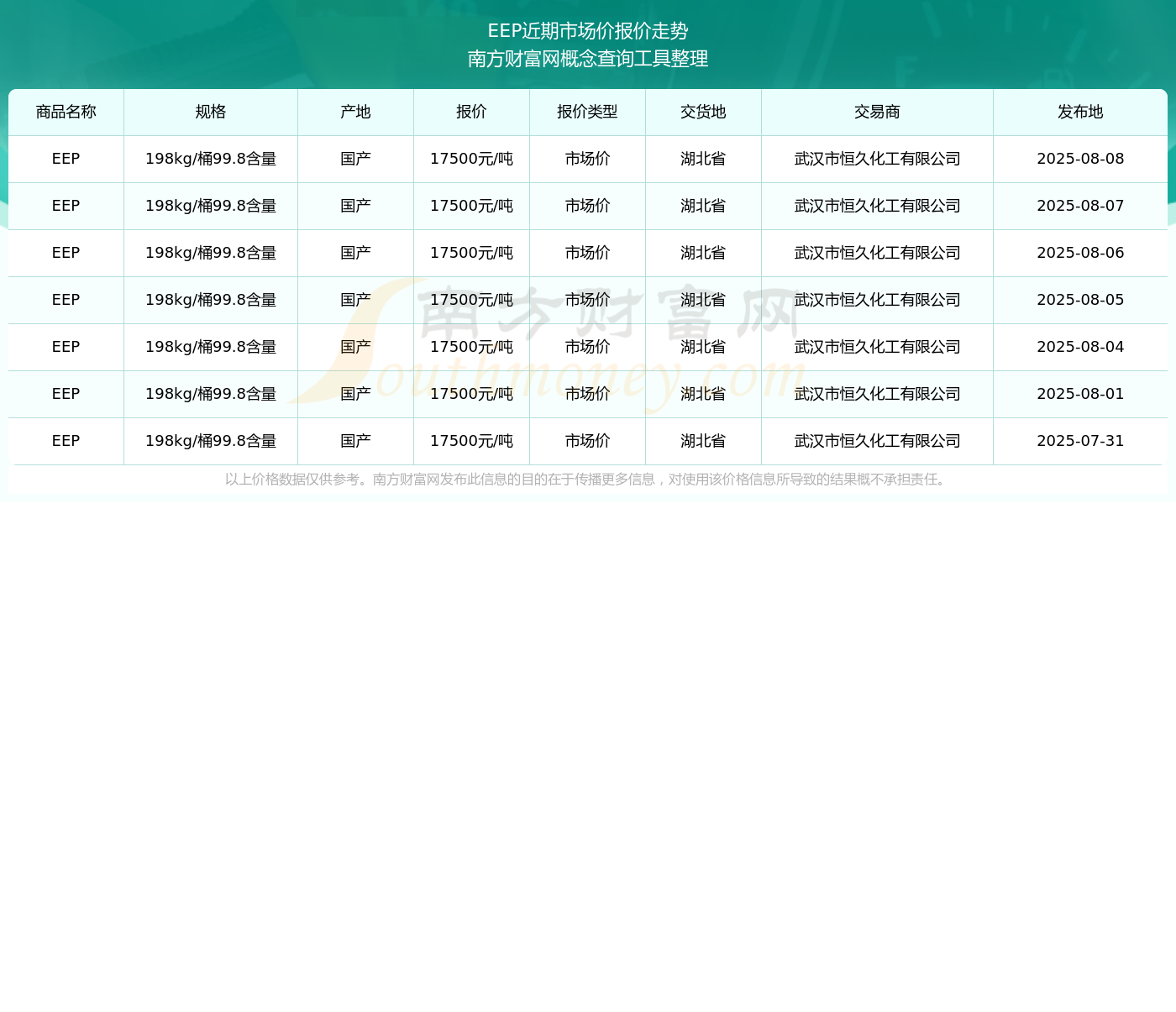Screen dimensions: 1176x1012
Task: Select the date cell '2025-08-06'
Action: pyautogui.click(x=1081, y=253)
